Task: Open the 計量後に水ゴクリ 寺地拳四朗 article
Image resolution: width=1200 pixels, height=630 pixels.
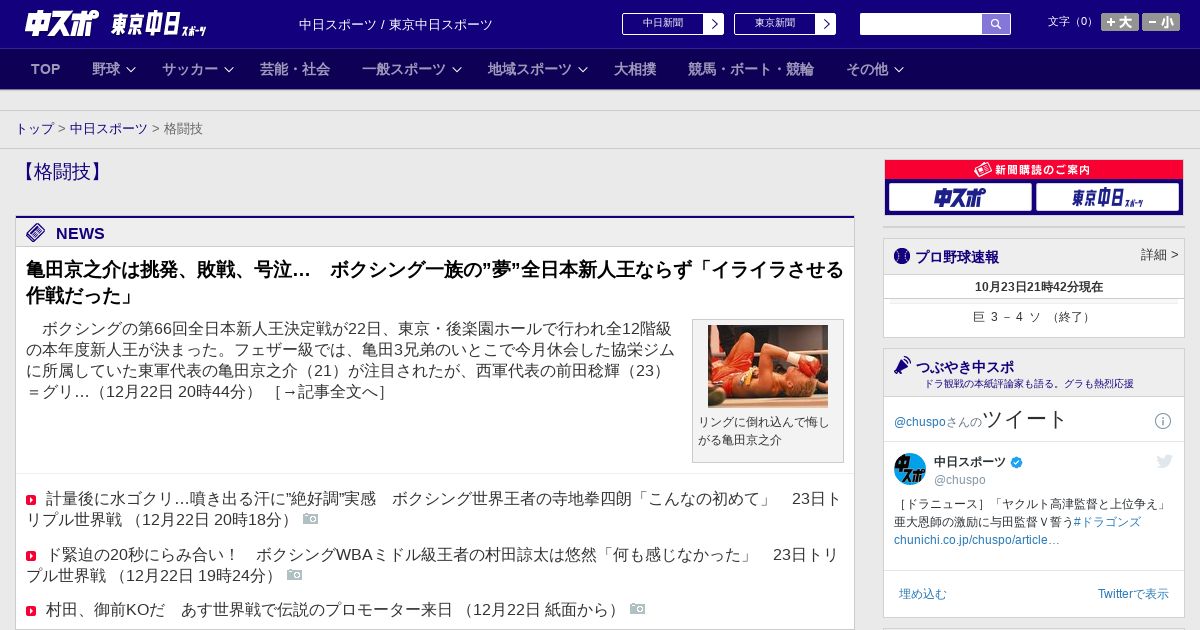Action: (x=434, y=509)
